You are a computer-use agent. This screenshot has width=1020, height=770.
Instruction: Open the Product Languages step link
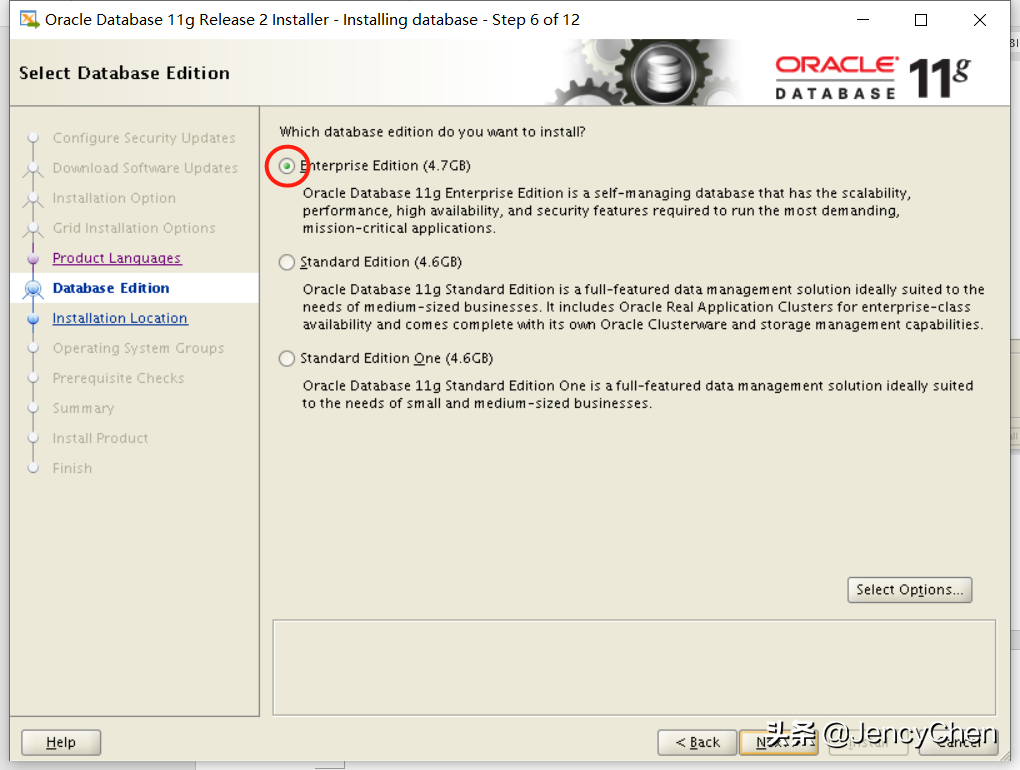tap(117, 258)
